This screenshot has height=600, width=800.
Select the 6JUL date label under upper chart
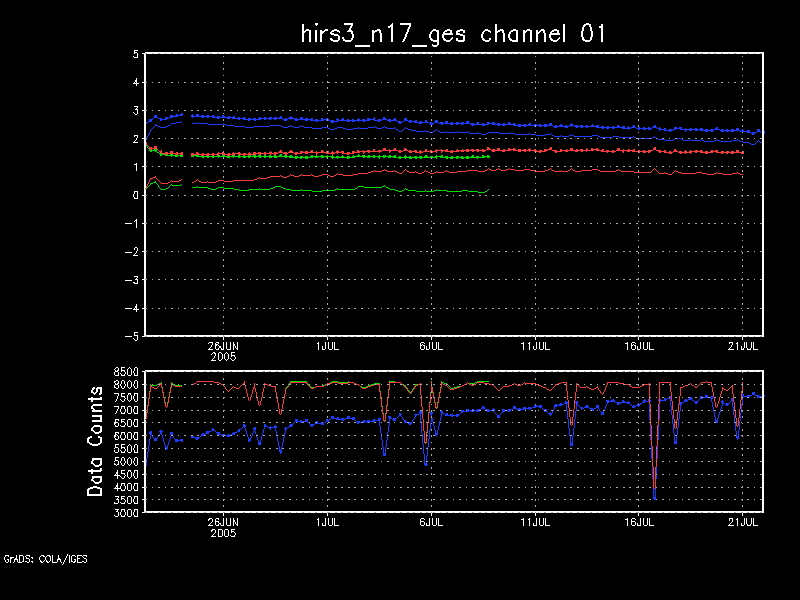(x=430, y=345)
